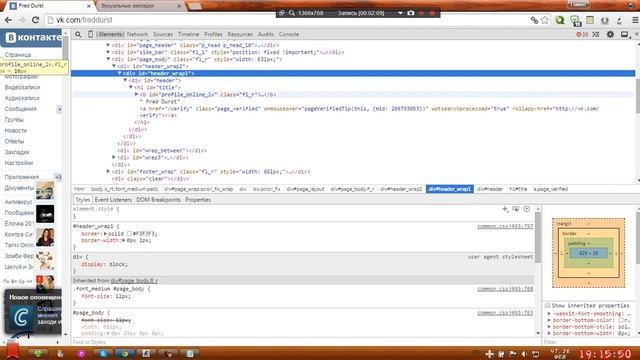
Task: Click the VKontakte logo
Action: [33, 38]
